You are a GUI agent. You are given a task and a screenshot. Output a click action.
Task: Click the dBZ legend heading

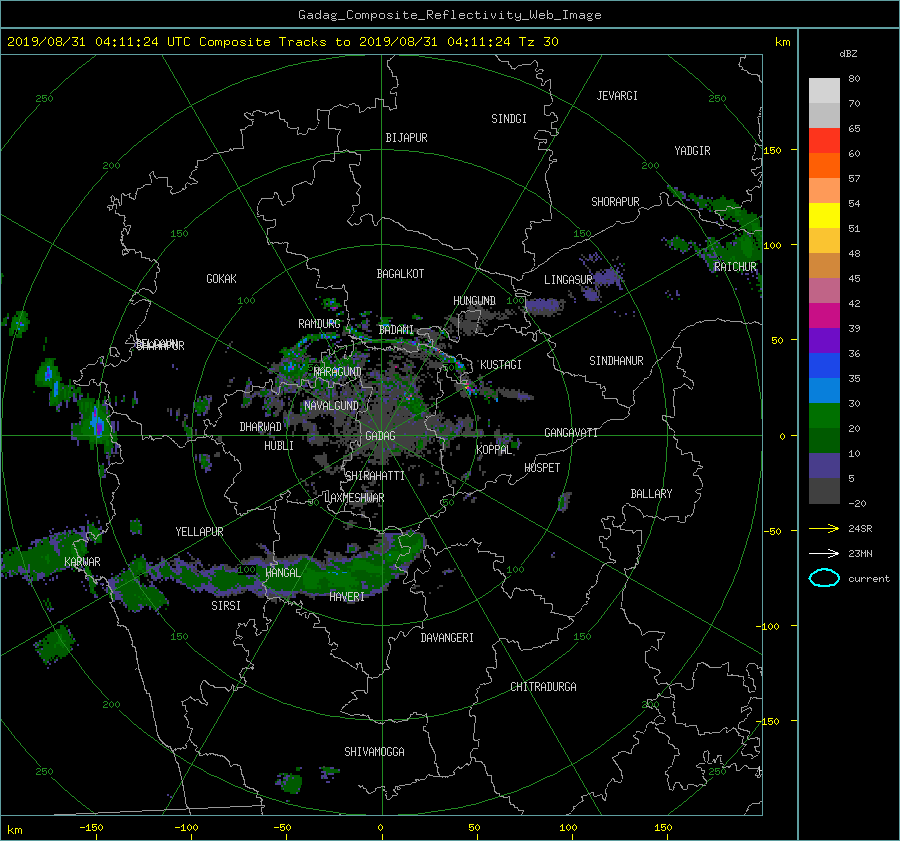click(x=848, y=53)
